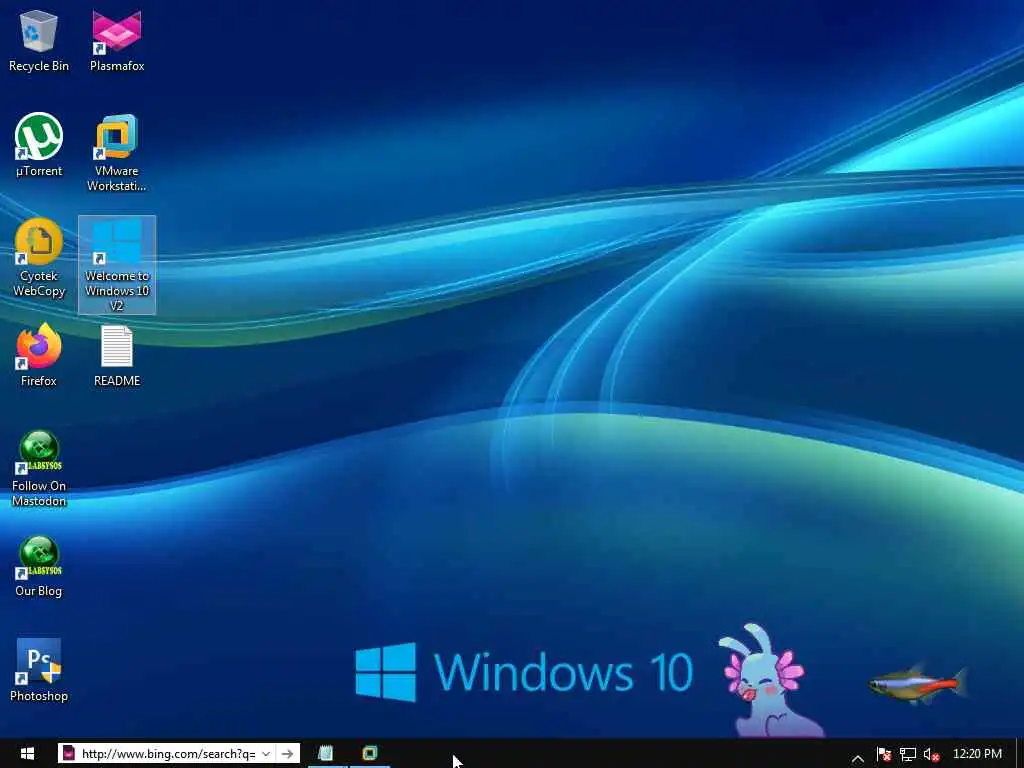Click the Cyotek WebCopy icon

tap(39, 258)
